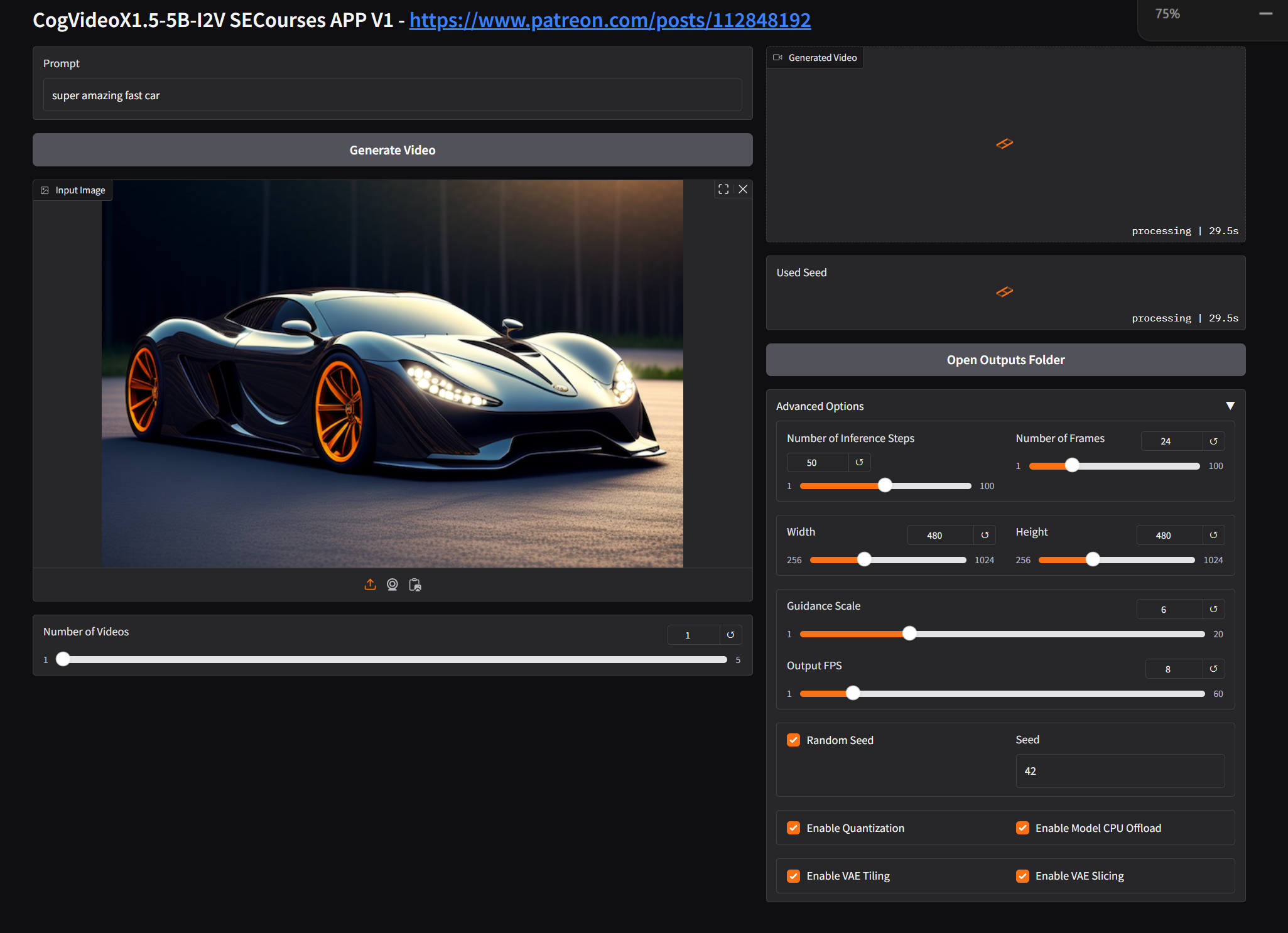
Task: Toggle Enable Model CPU Offload checkbox
Action: pyautogui.click(x=1022, y=828)
